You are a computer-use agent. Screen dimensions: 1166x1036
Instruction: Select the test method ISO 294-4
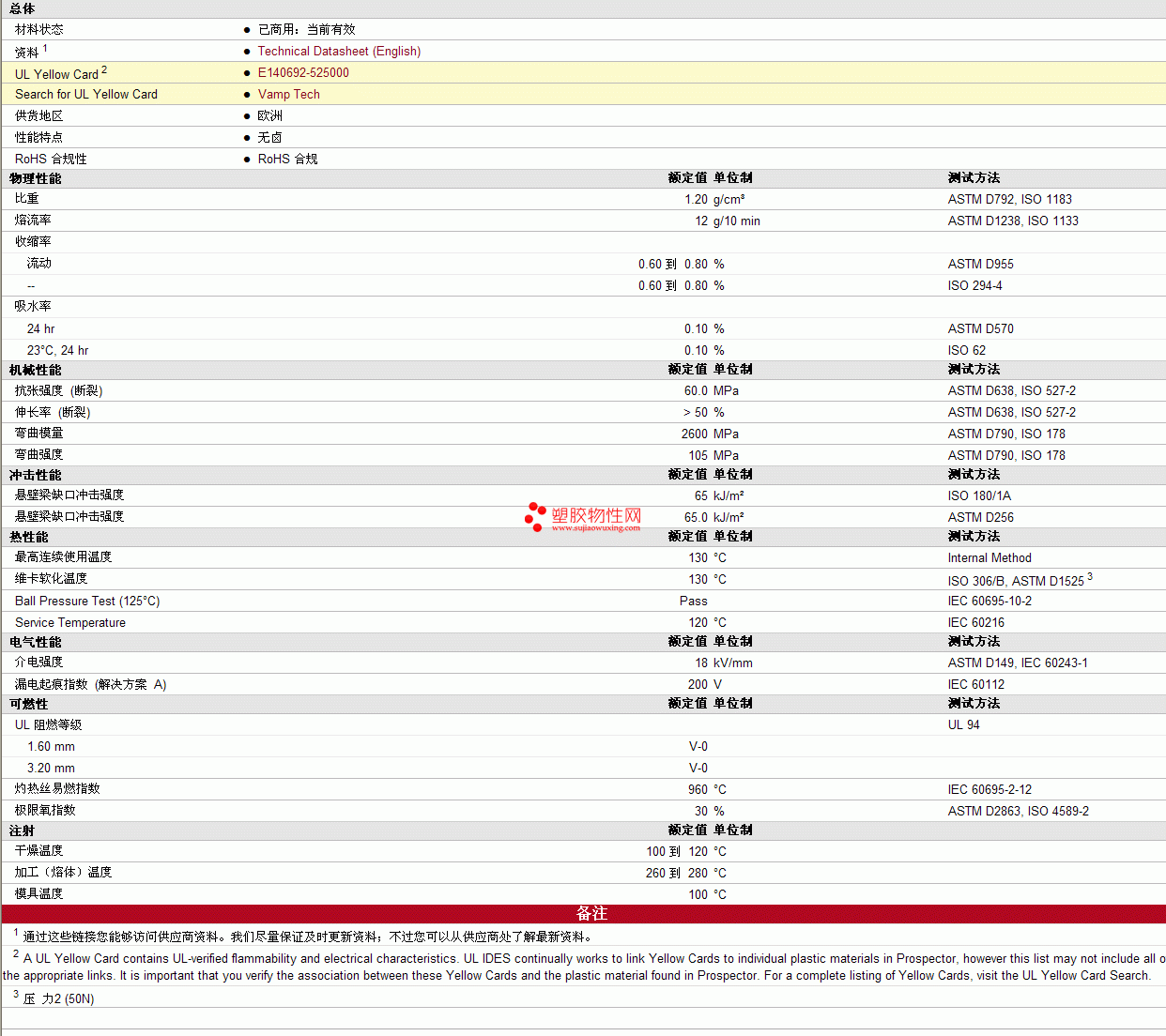(x=975, y=286)
